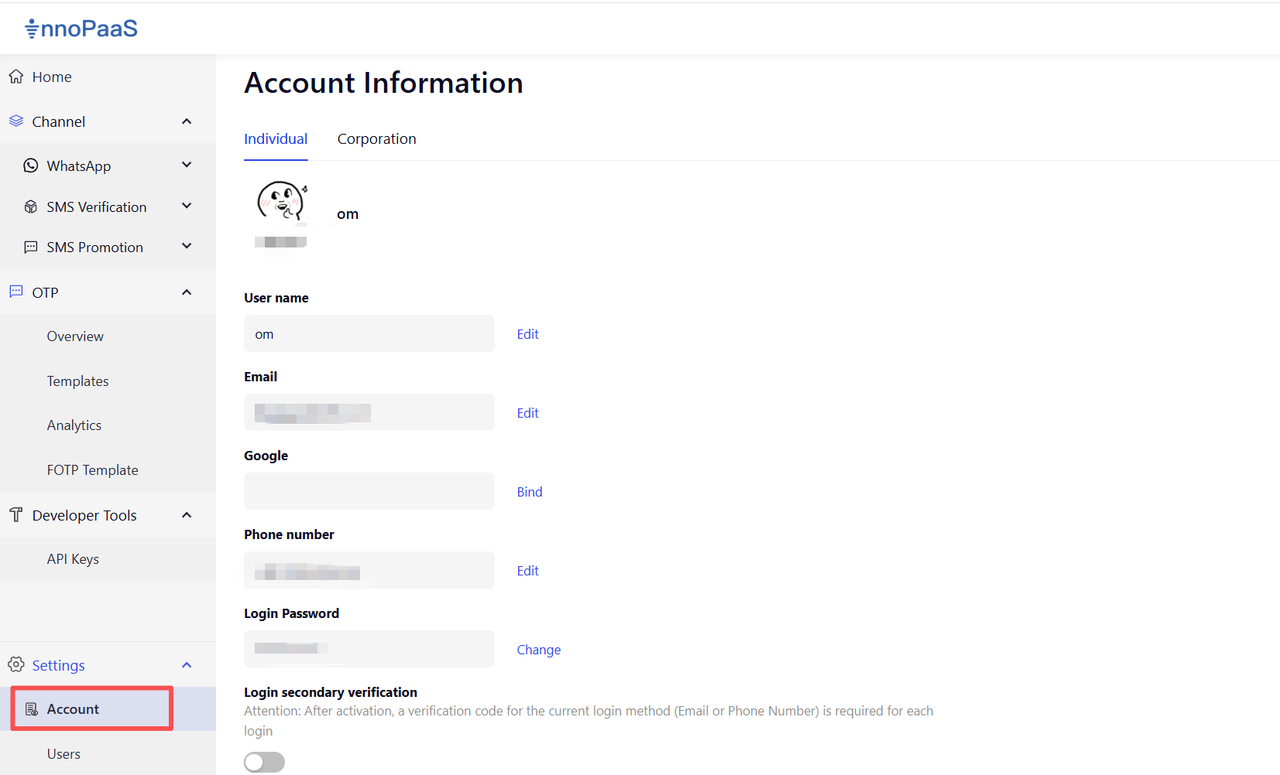Open API Keys in sidebar
Image resolution: width=1280 pixels, height=775 pixels.
tap(73, 559)
